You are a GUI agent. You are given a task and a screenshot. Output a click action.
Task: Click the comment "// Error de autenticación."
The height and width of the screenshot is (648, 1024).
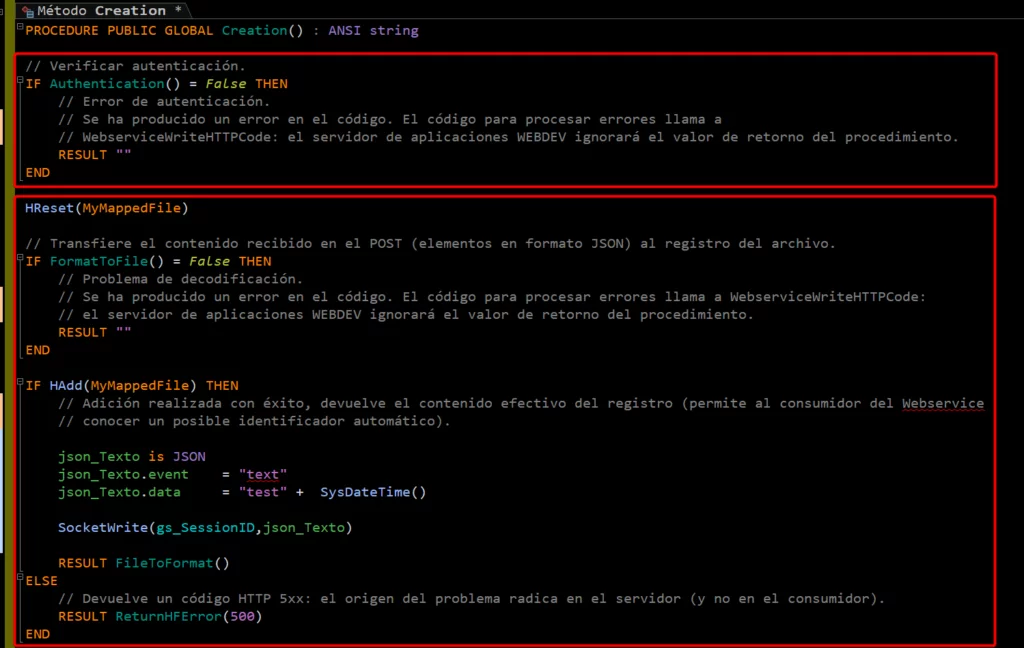click(x=164, y=101)
